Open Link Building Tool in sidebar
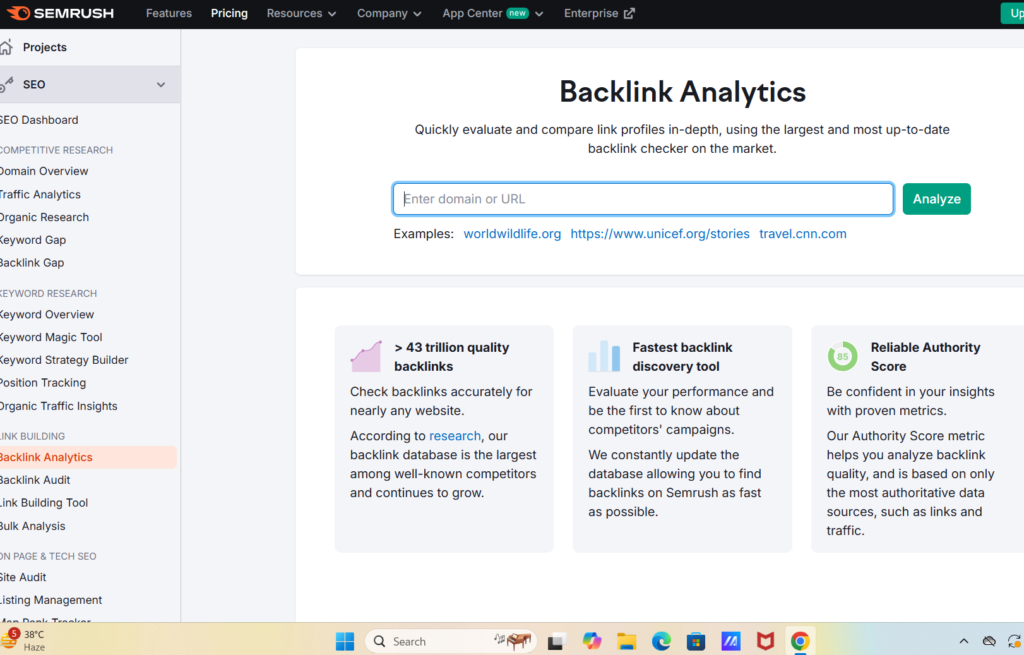 tap(44, 503)
